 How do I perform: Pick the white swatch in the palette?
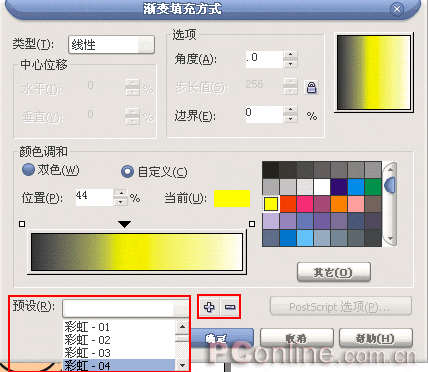[x=322, y=187]
